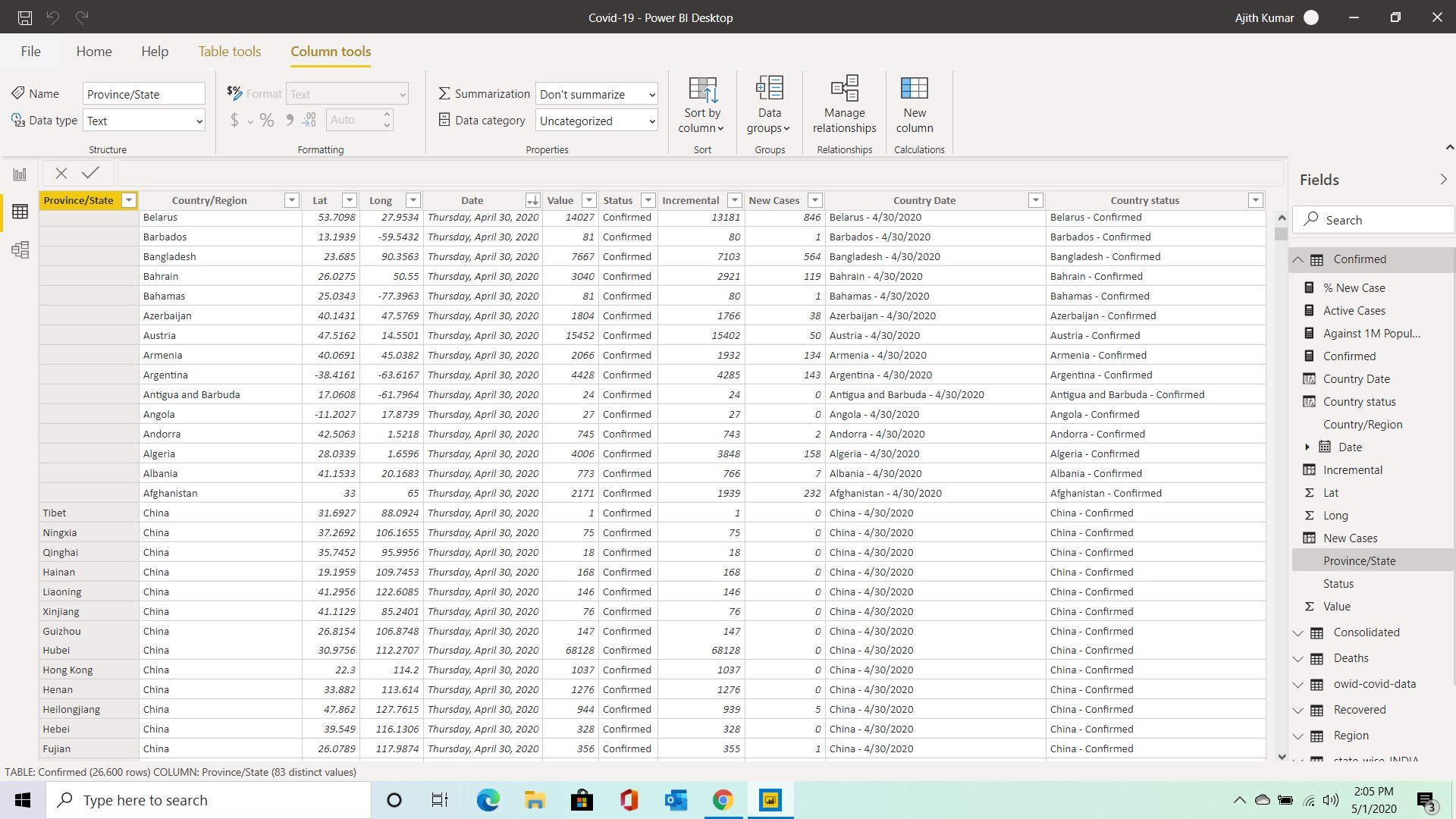This screenshot has width=1456, height=819.
Task: Open the notification center icon
Action: [x=1426, y=800]
